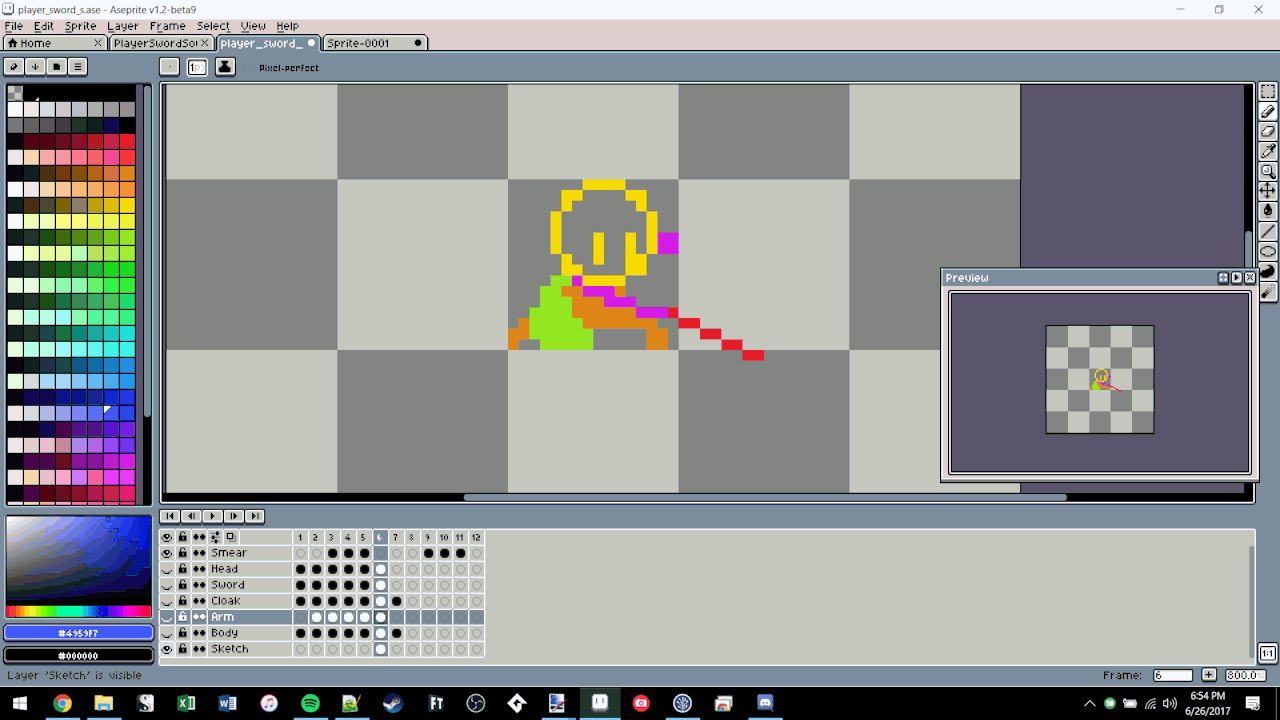
Task: Choose the Paint Bucket tool
Action: coord(1268,210)
